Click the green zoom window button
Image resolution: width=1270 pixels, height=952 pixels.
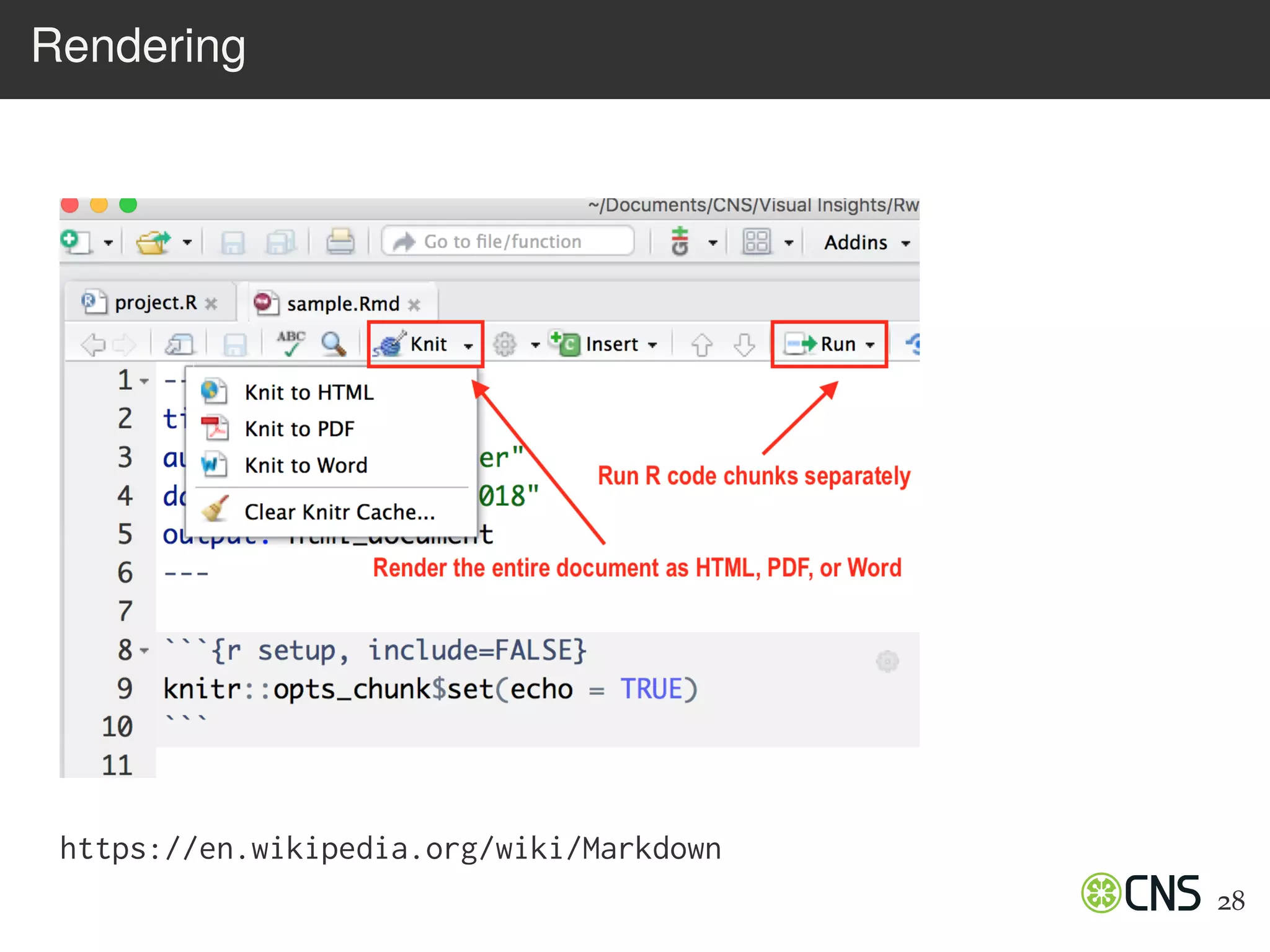(x=128, y=205)
